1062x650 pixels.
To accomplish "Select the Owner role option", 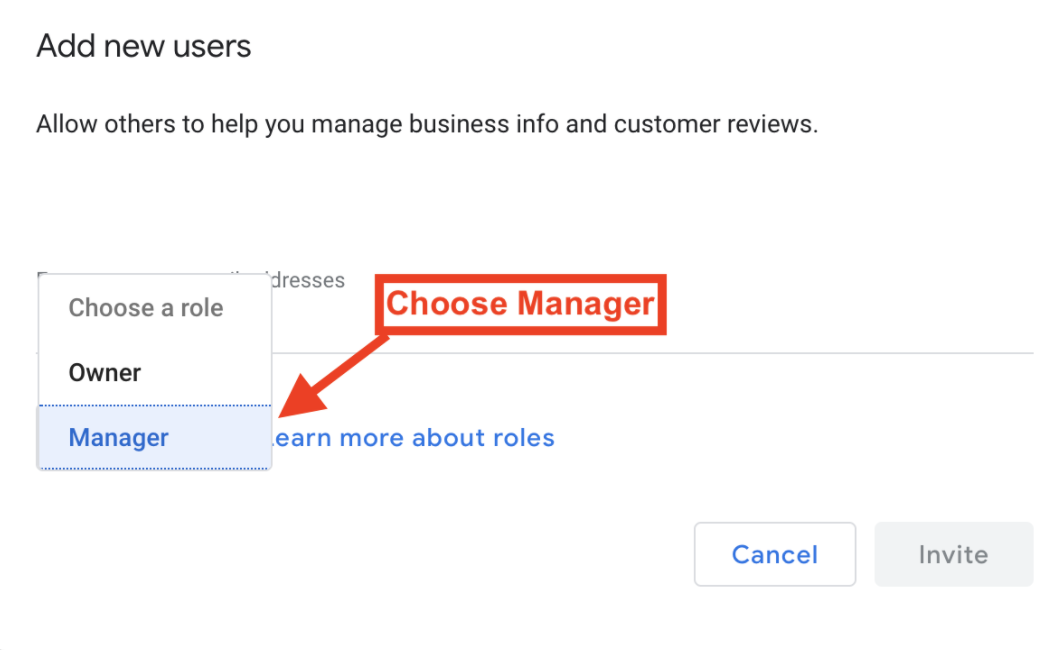I will (155, 373).
